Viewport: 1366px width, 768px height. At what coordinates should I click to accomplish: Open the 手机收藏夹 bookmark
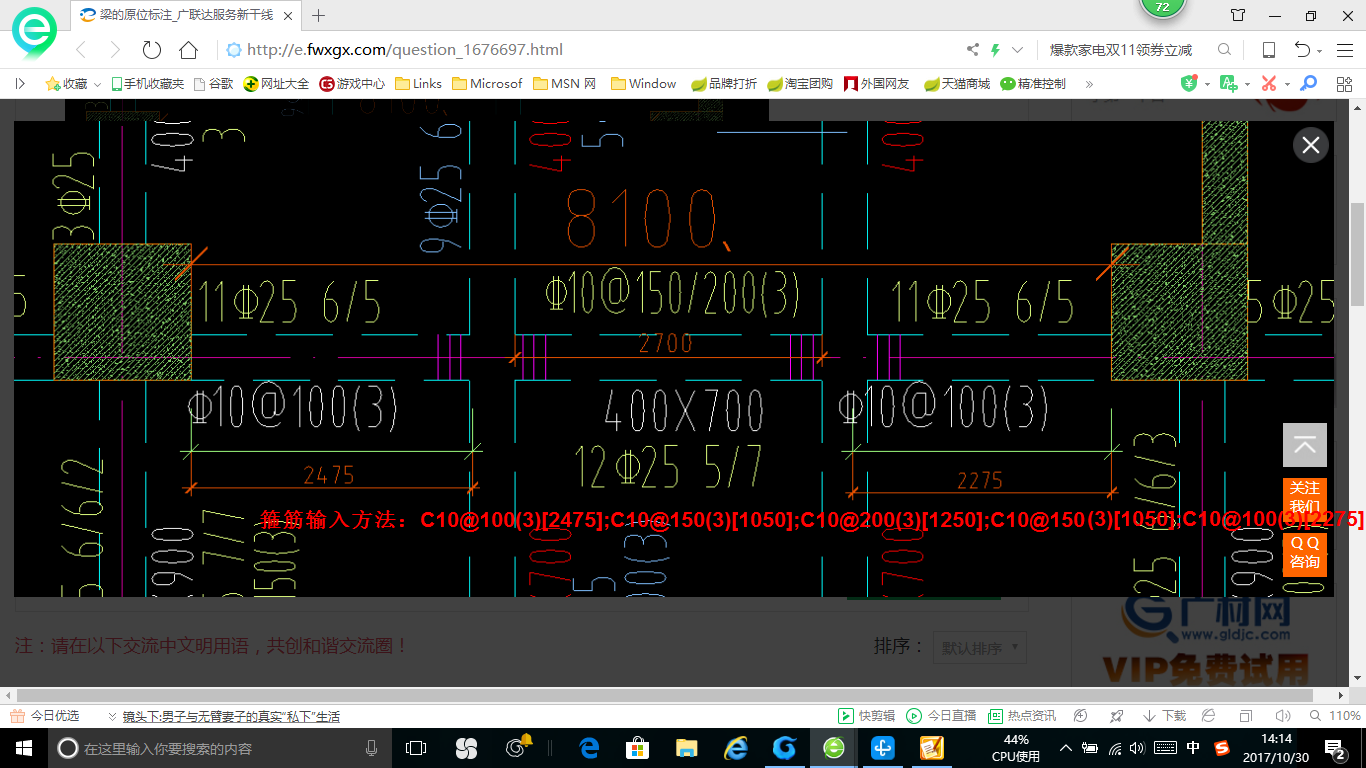[x=147, y=84]
